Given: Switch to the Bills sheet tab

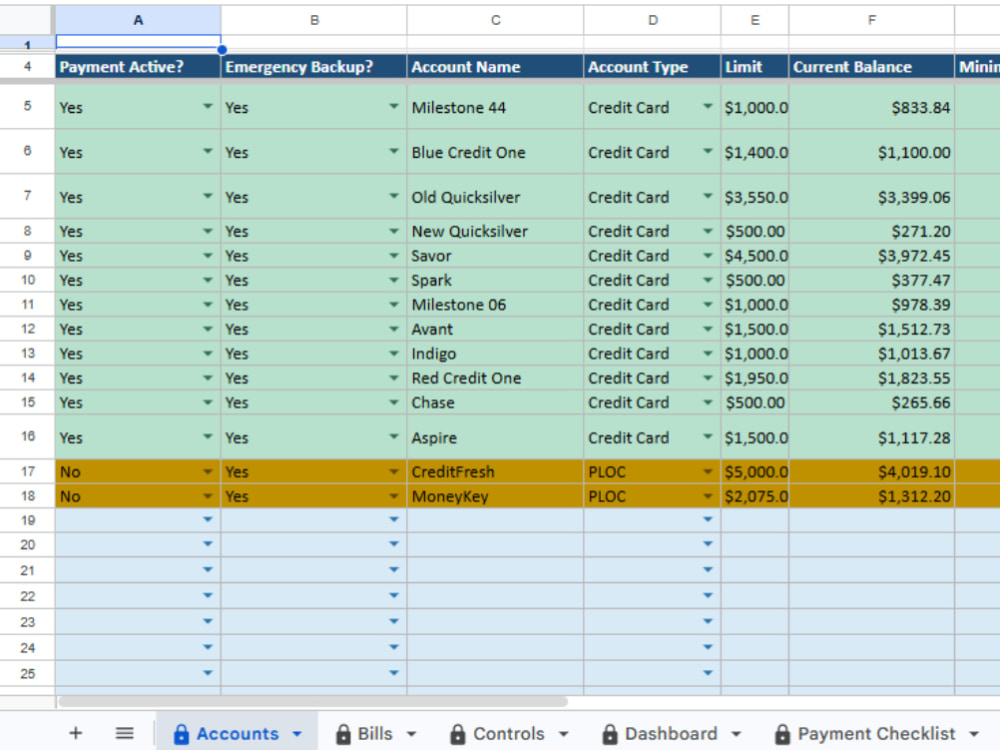Looking at the screenshot, I should point(375,733).
